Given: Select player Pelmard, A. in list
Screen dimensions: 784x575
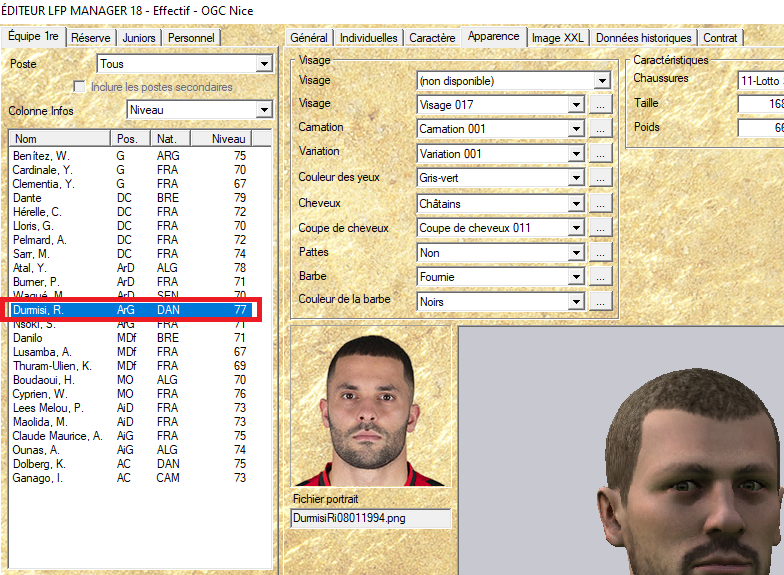Looking at the screenshot, I should (130, 240).
